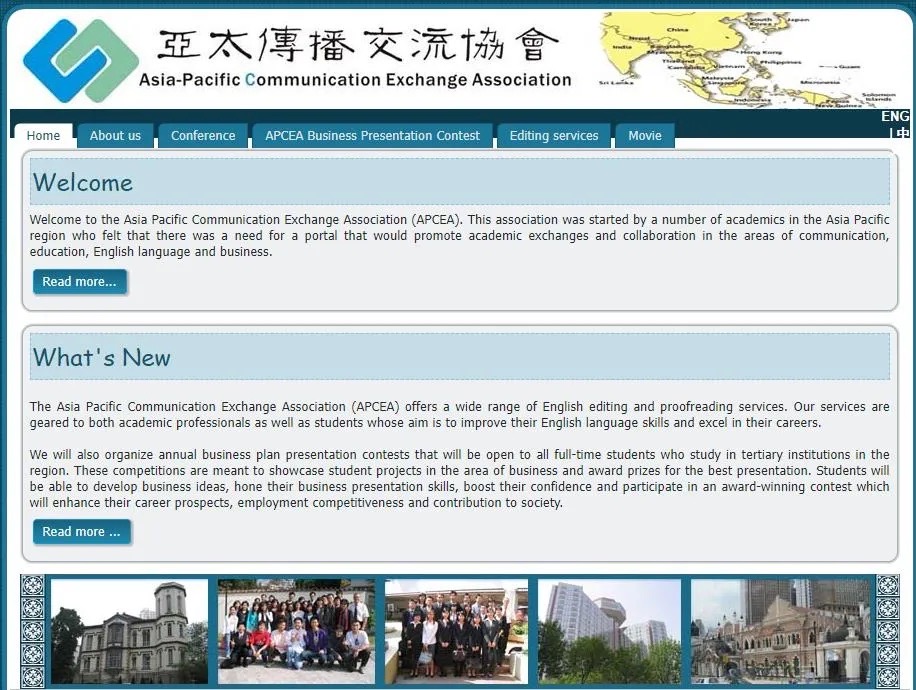Image resolution: width=916 pixels, height=690 pixels.
Task: Click the "What's New" heading
Action: tap(102, 358)
